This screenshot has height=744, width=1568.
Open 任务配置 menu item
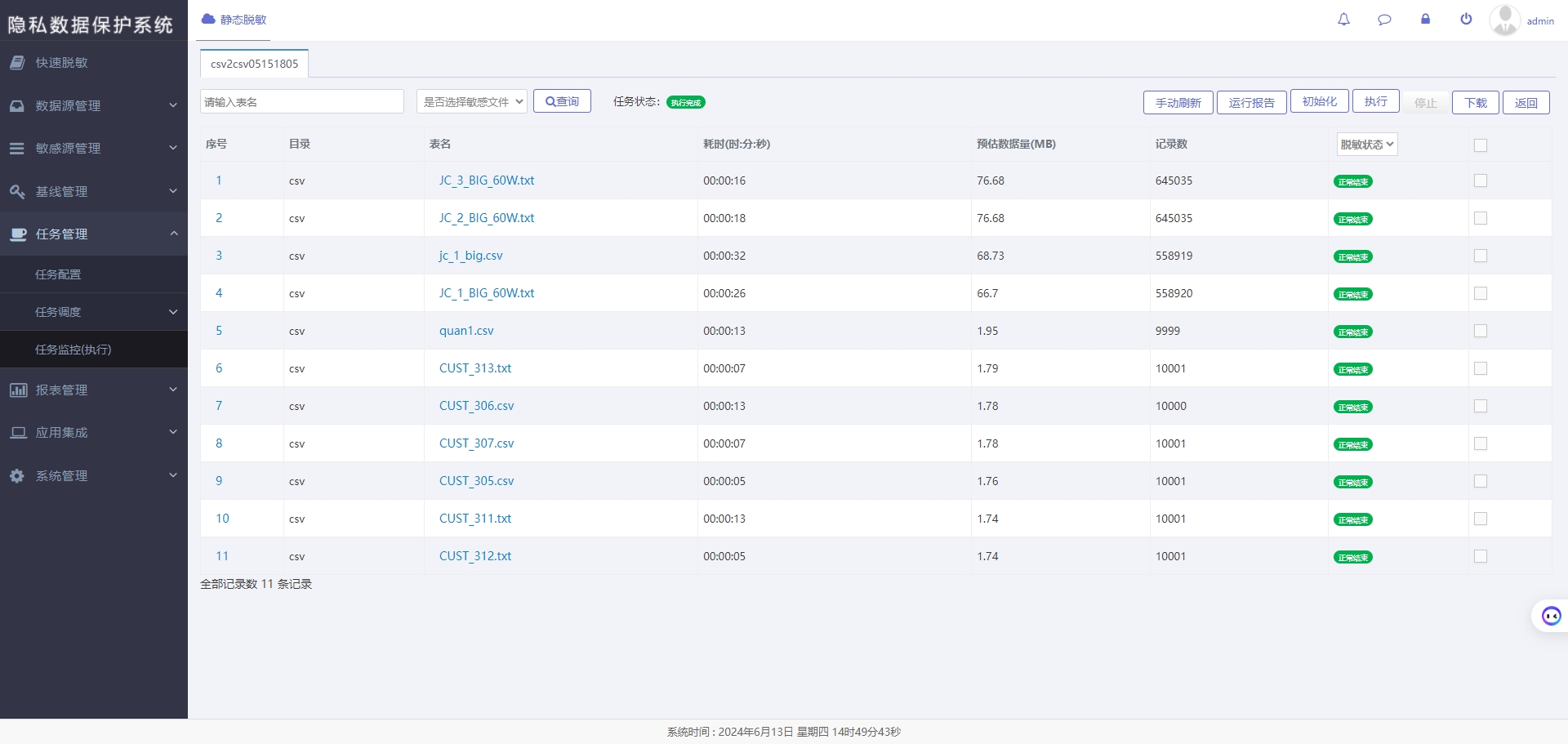click(94, 274)
